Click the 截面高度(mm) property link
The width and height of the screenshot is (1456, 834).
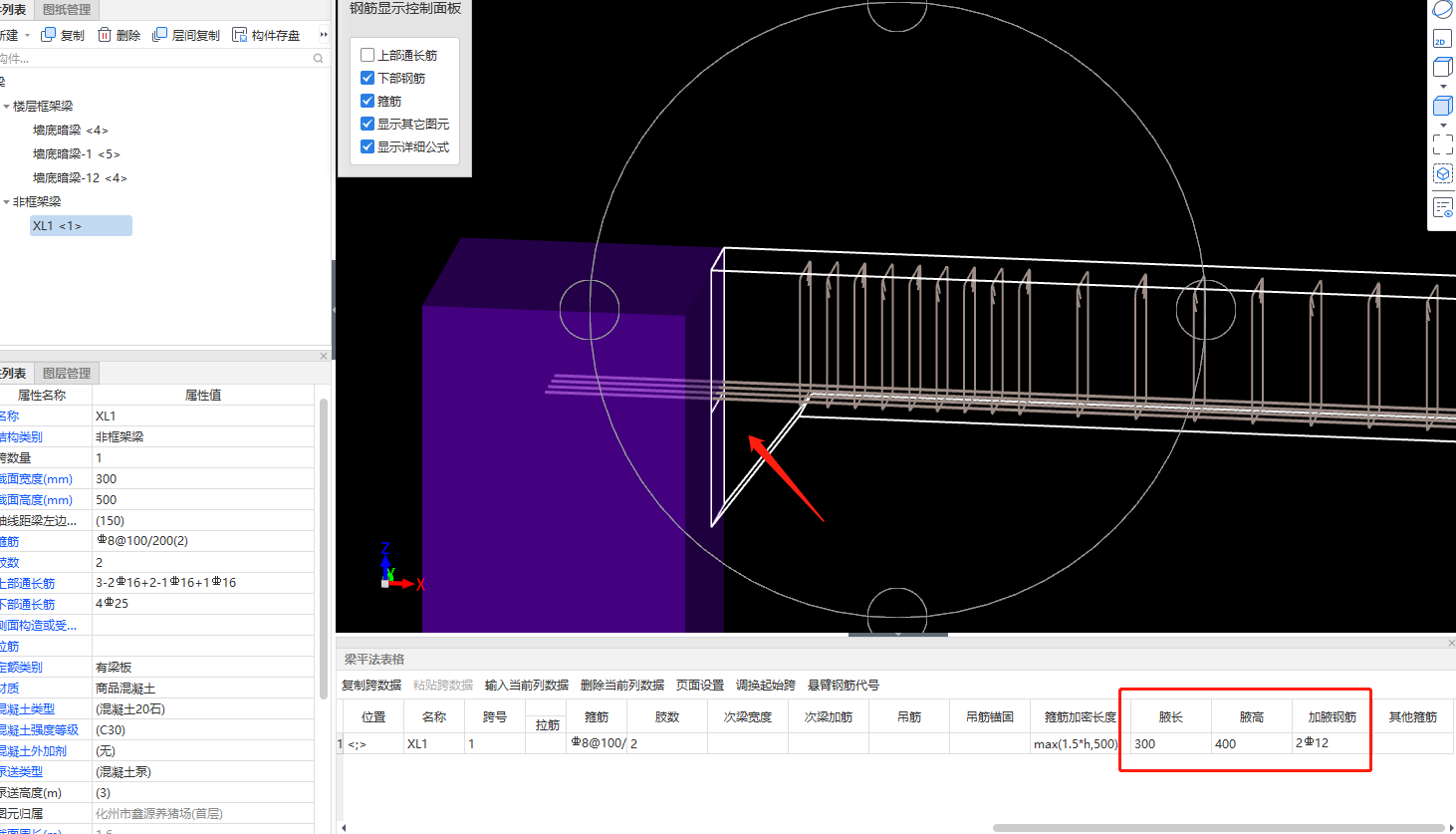[36, 500]
